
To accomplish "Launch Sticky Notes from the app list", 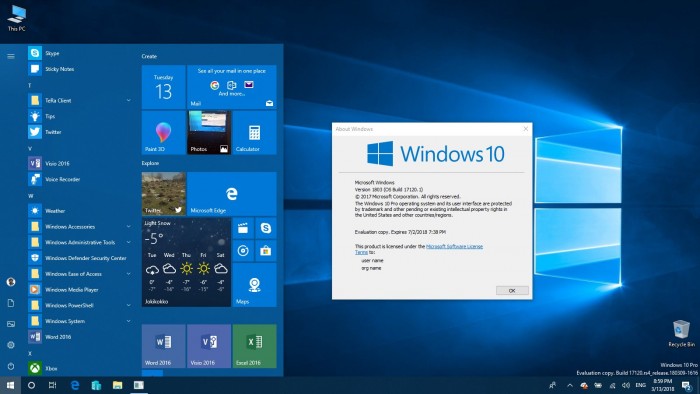I will pyautogui.click(x=80, y=69).
